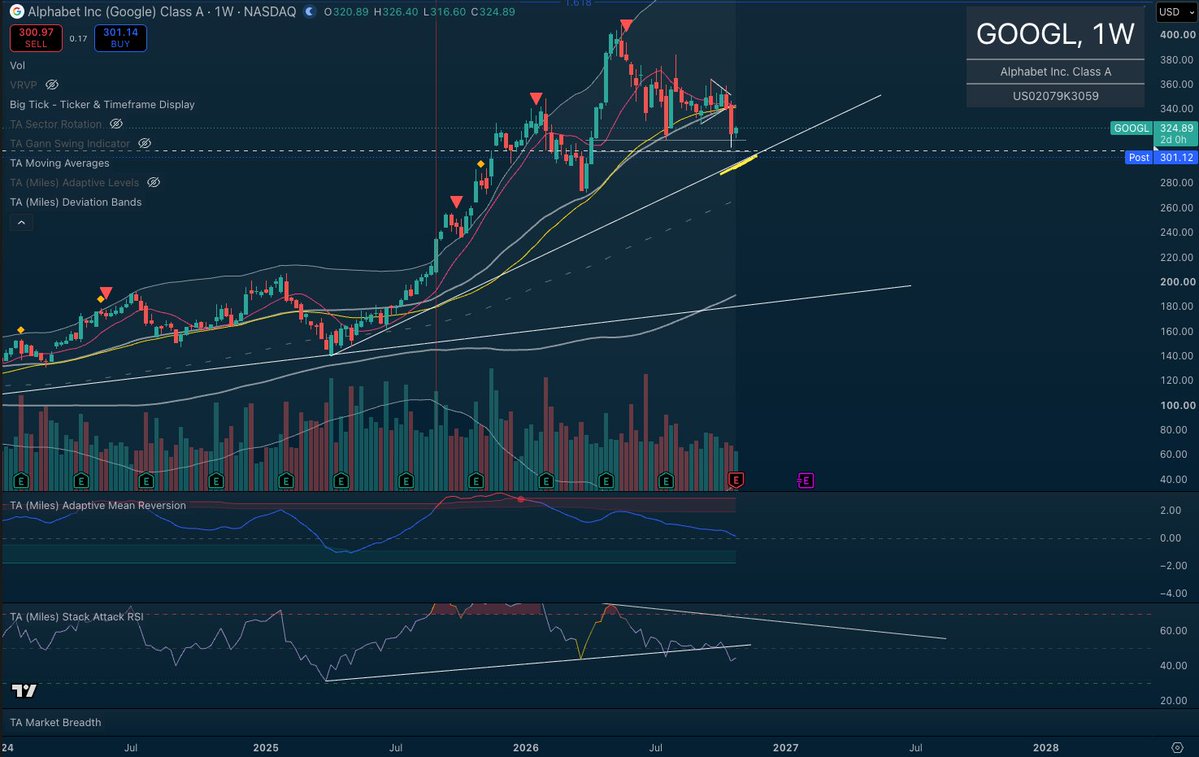Screen dimensions: 1199x757
Task: Click the large GOOGL, 1W ticker display
Action: 1055,34
